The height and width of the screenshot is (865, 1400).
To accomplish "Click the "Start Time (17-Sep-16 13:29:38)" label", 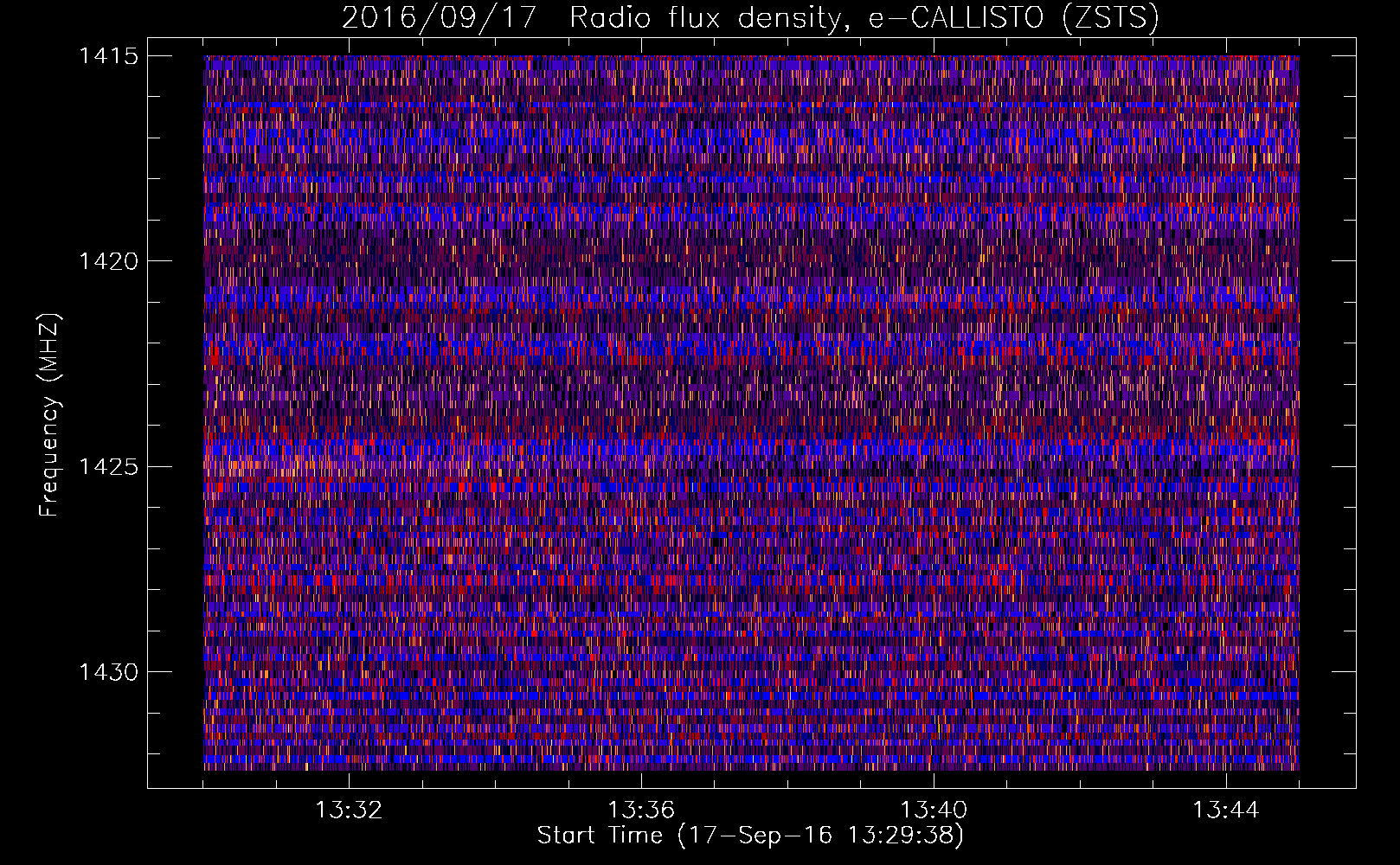I will pos(750,836).
